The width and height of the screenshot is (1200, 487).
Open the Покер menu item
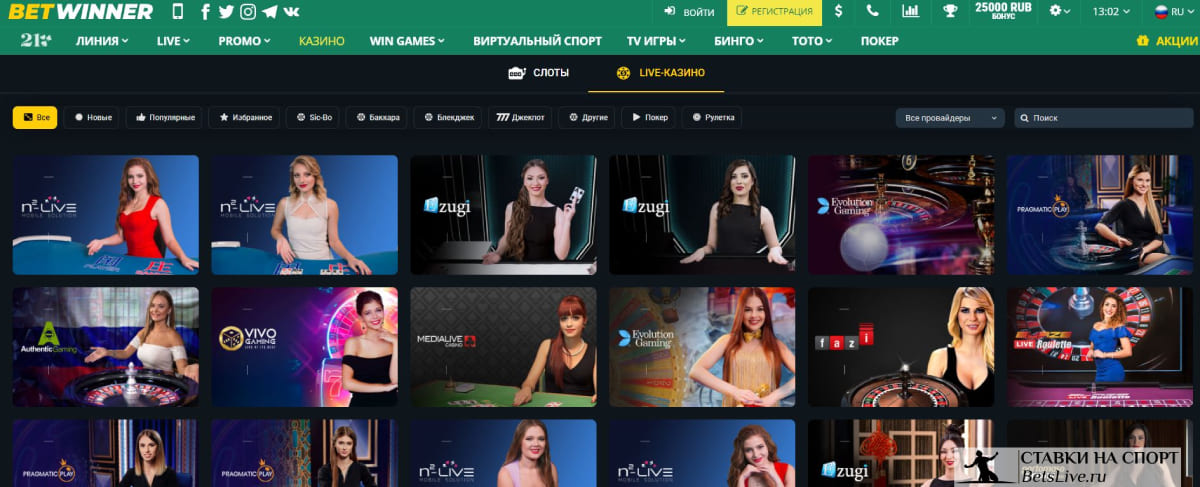[879, 41]
